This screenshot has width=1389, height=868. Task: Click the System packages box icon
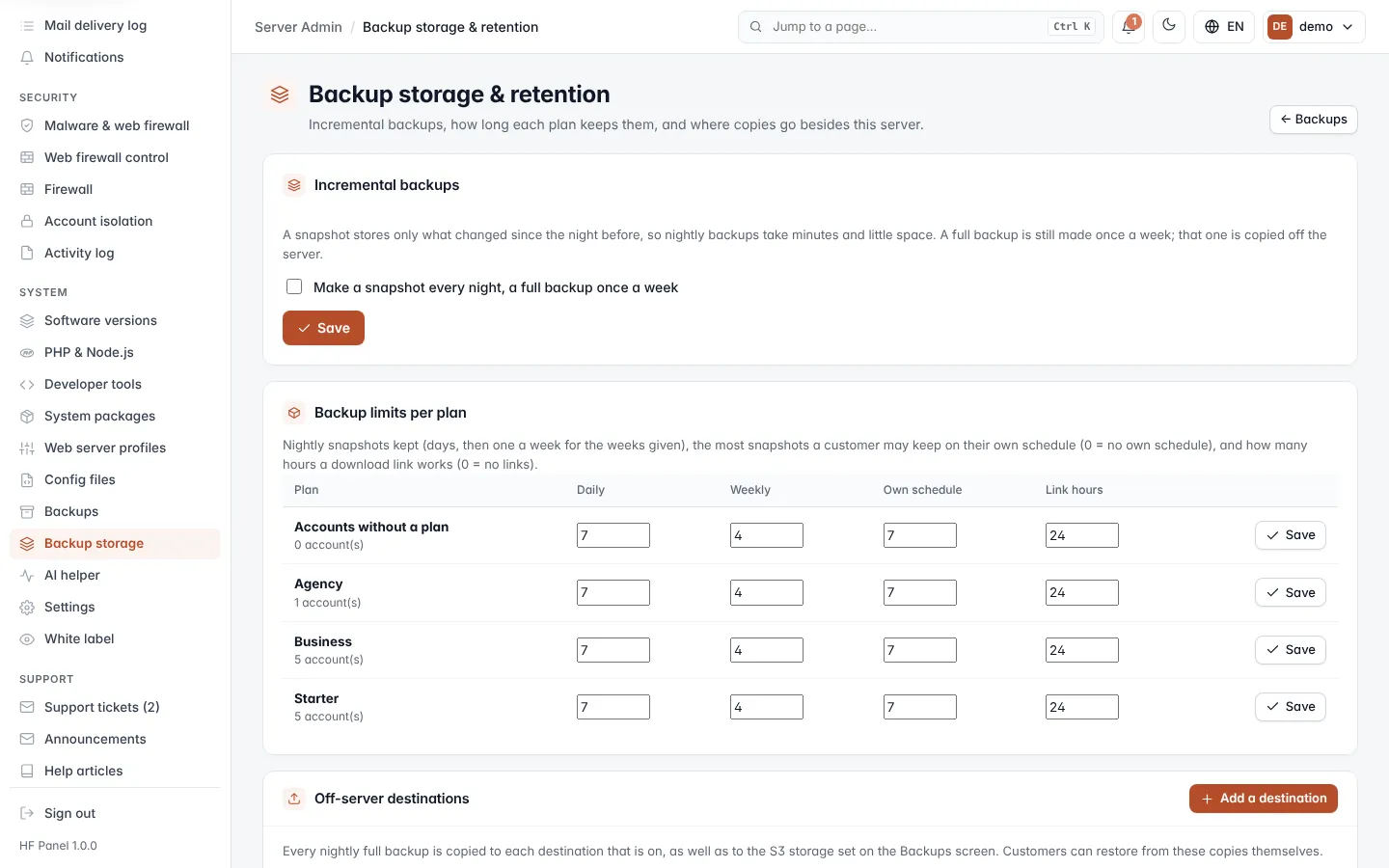pyautogui.click(x=27, y=416)
